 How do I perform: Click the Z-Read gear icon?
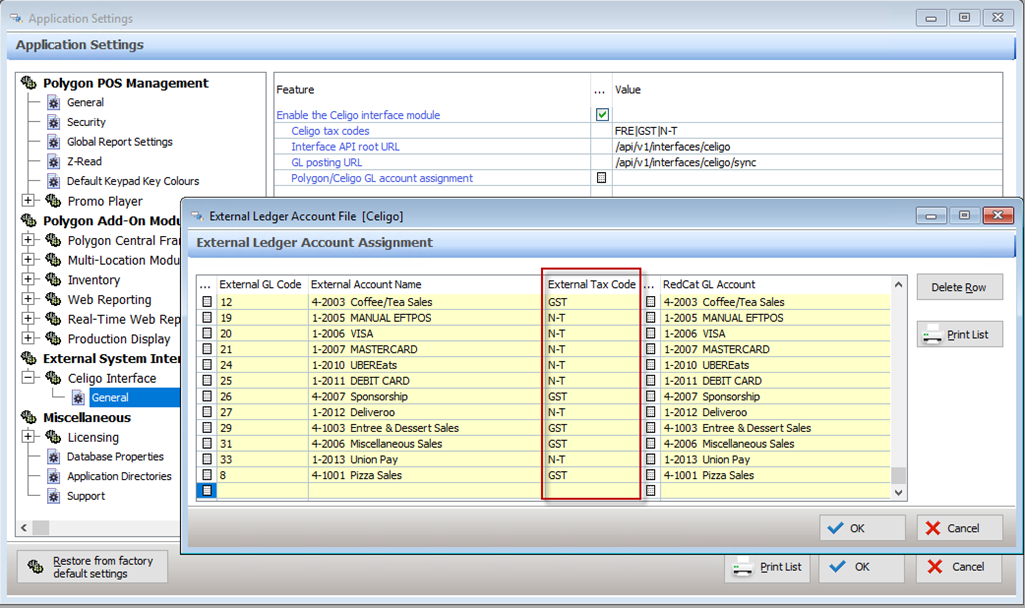(x=54, y=161)
